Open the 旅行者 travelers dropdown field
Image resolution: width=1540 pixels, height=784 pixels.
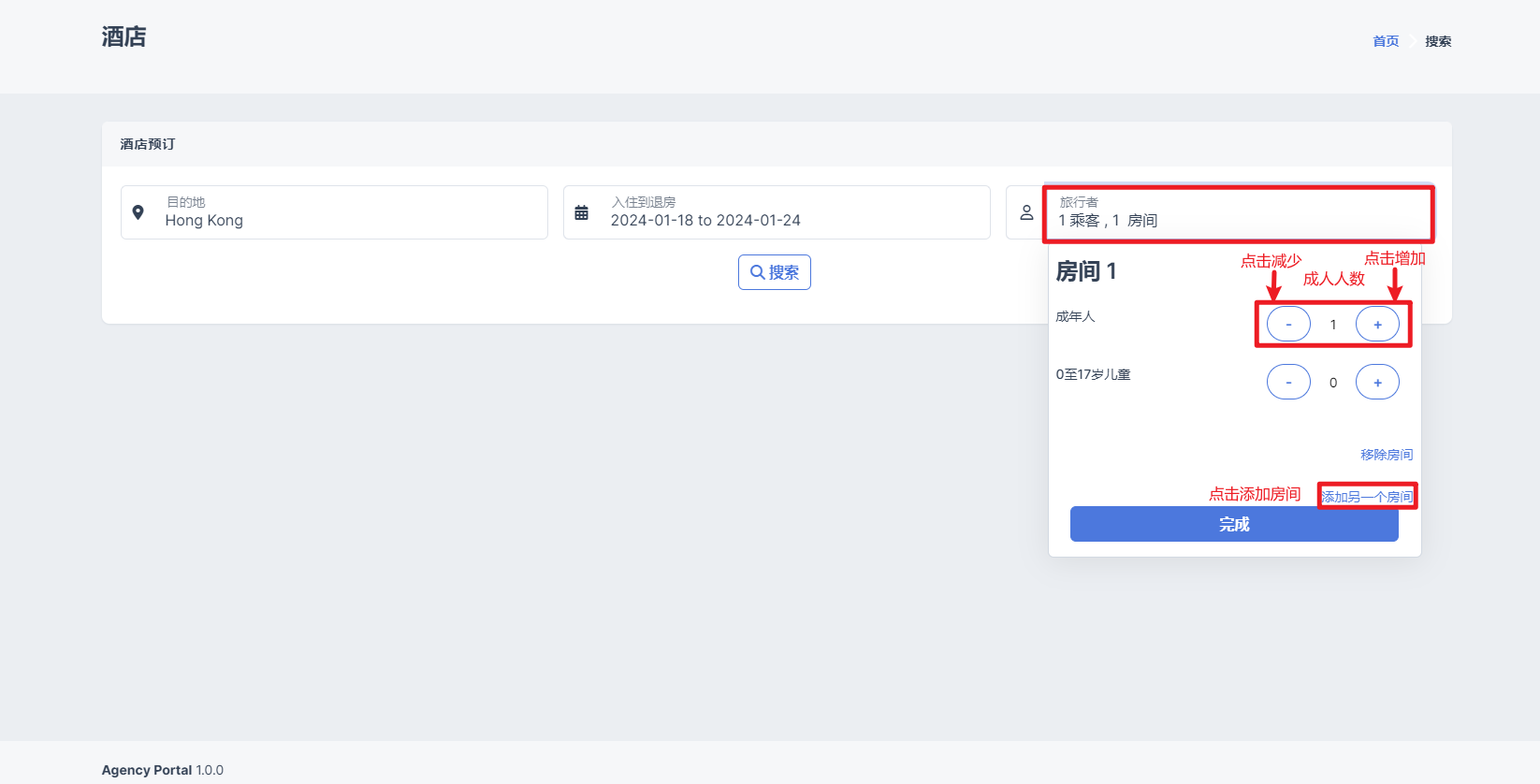tap(1237, 213)
